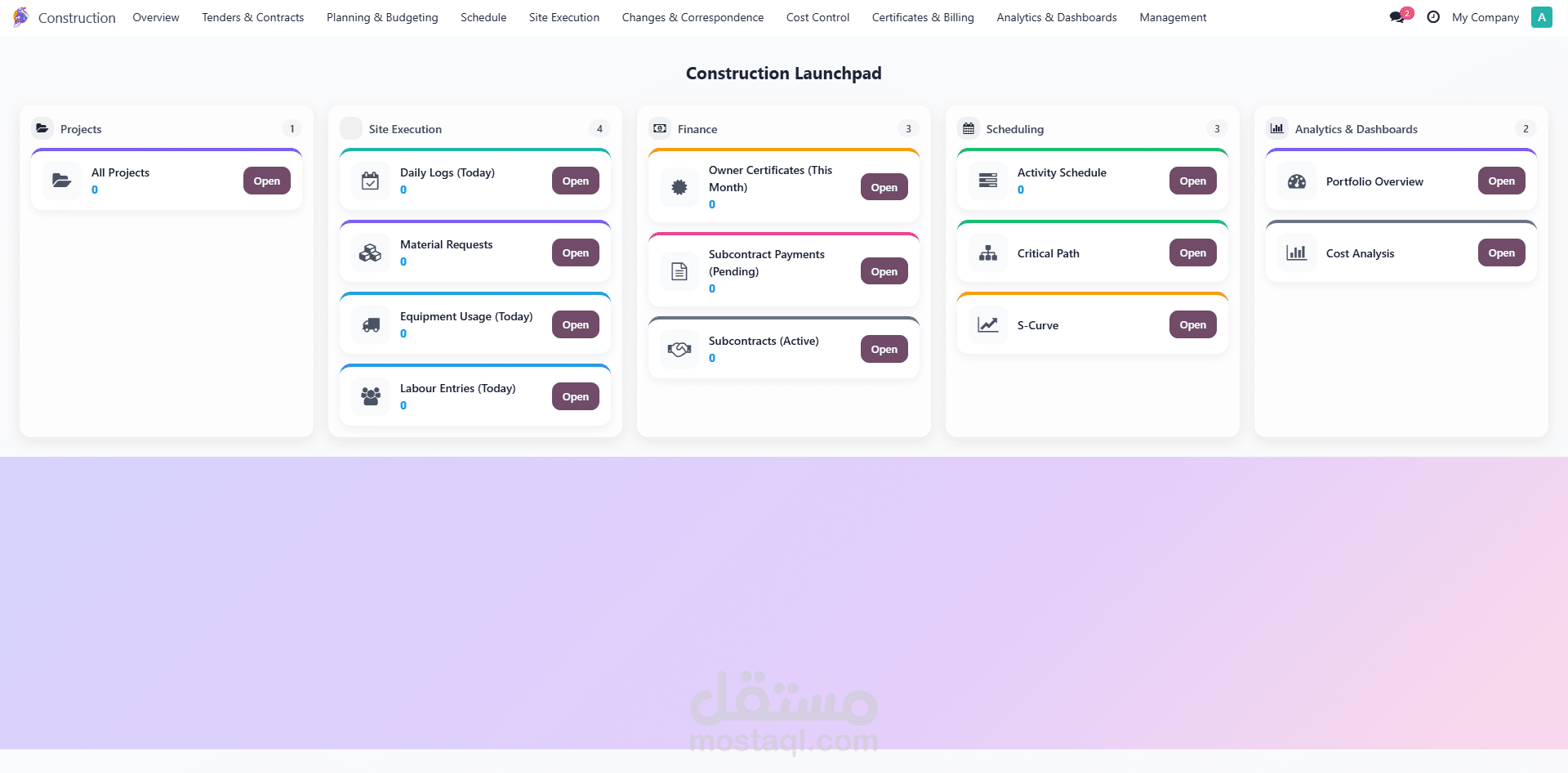The image size is (1568, 773).
Task: Click the 'Cost Analysis' card title
Action: pos(1361,253)
